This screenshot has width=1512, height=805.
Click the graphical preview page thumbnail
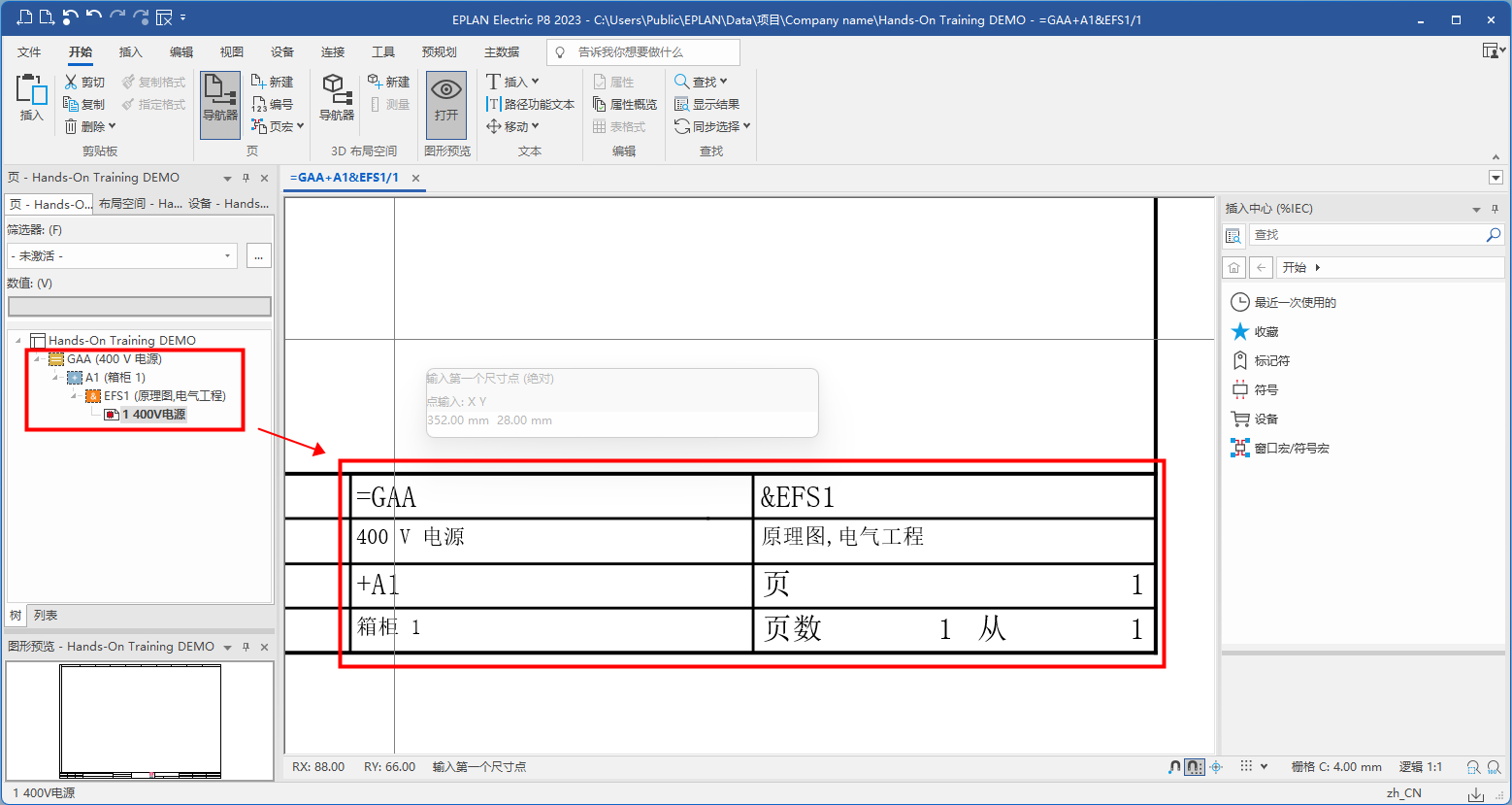pyautogui.click(x=140, y=721)
